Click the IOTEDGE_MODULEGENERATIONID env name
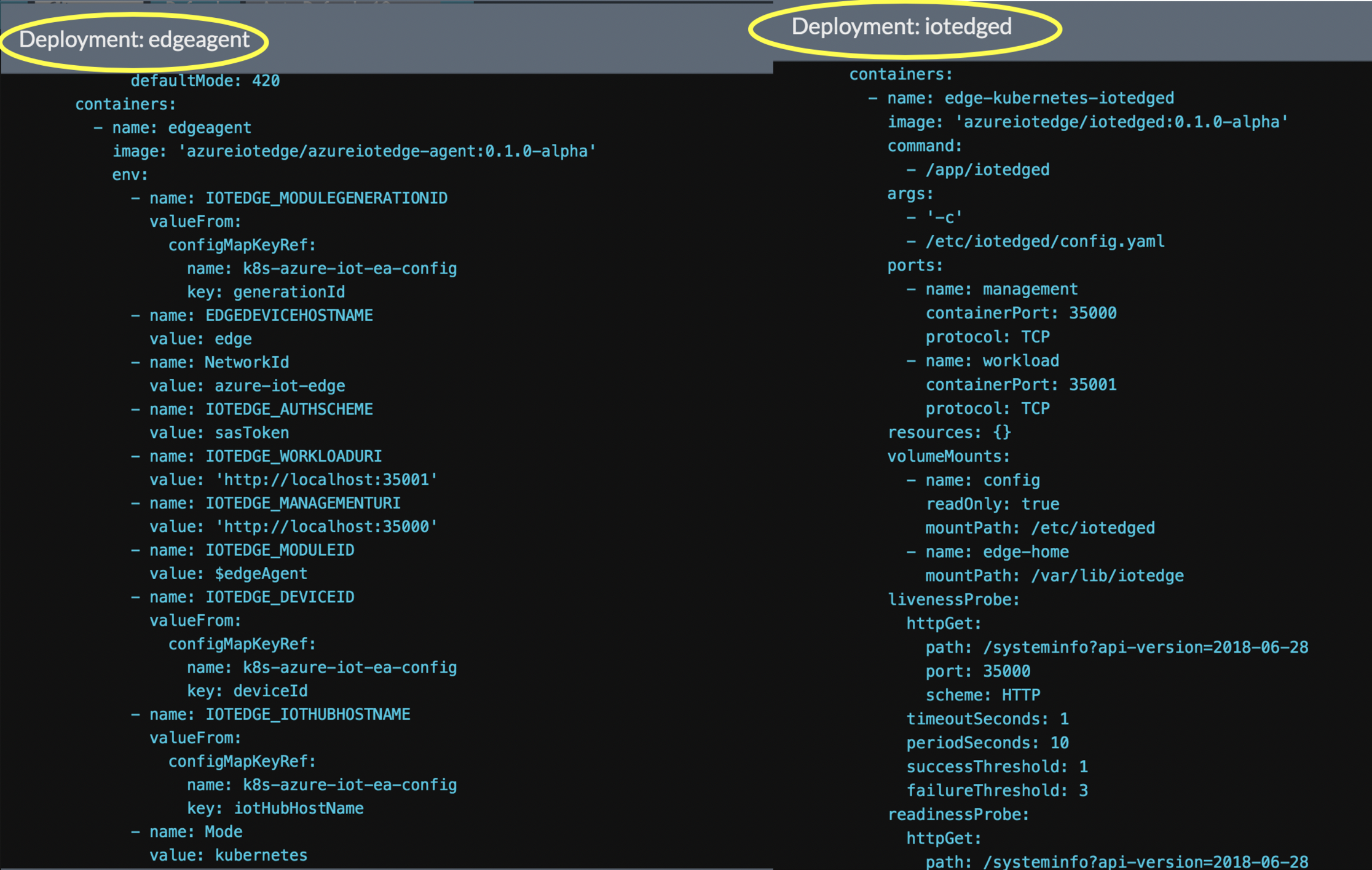The height and width of the screenshot is (870, 1372). [326, 198]
